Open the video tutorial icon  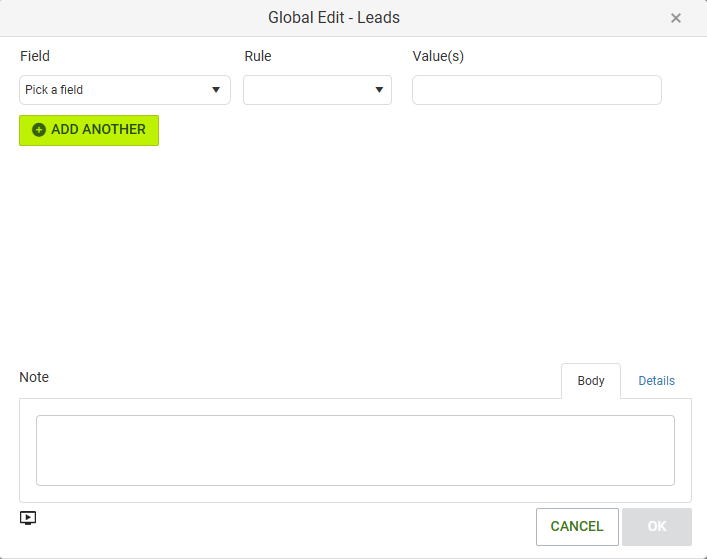coord(28,518)
